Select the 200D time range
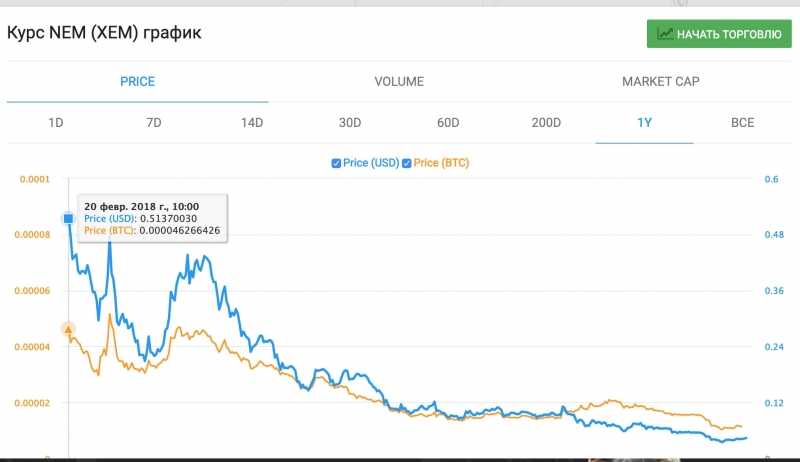This screenshot has width=800, height=462. [546, 123]
